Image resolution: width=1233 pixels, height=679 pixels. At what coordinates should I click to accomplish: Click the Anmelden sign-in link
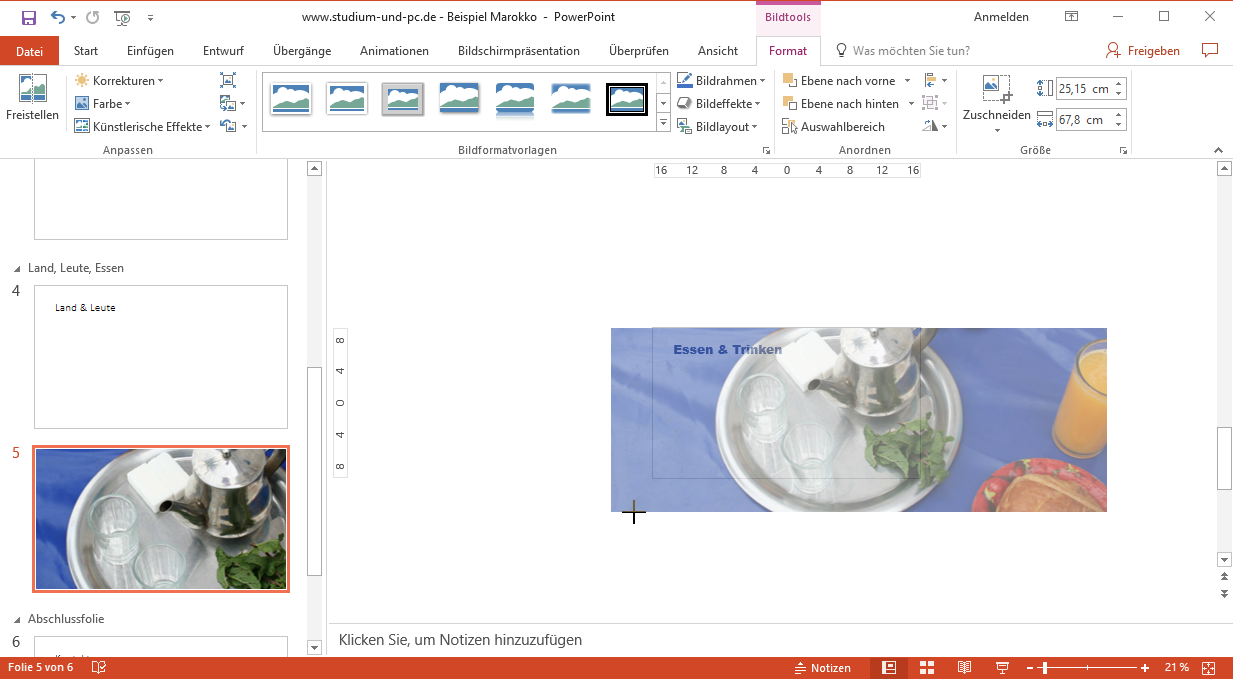1001,17
